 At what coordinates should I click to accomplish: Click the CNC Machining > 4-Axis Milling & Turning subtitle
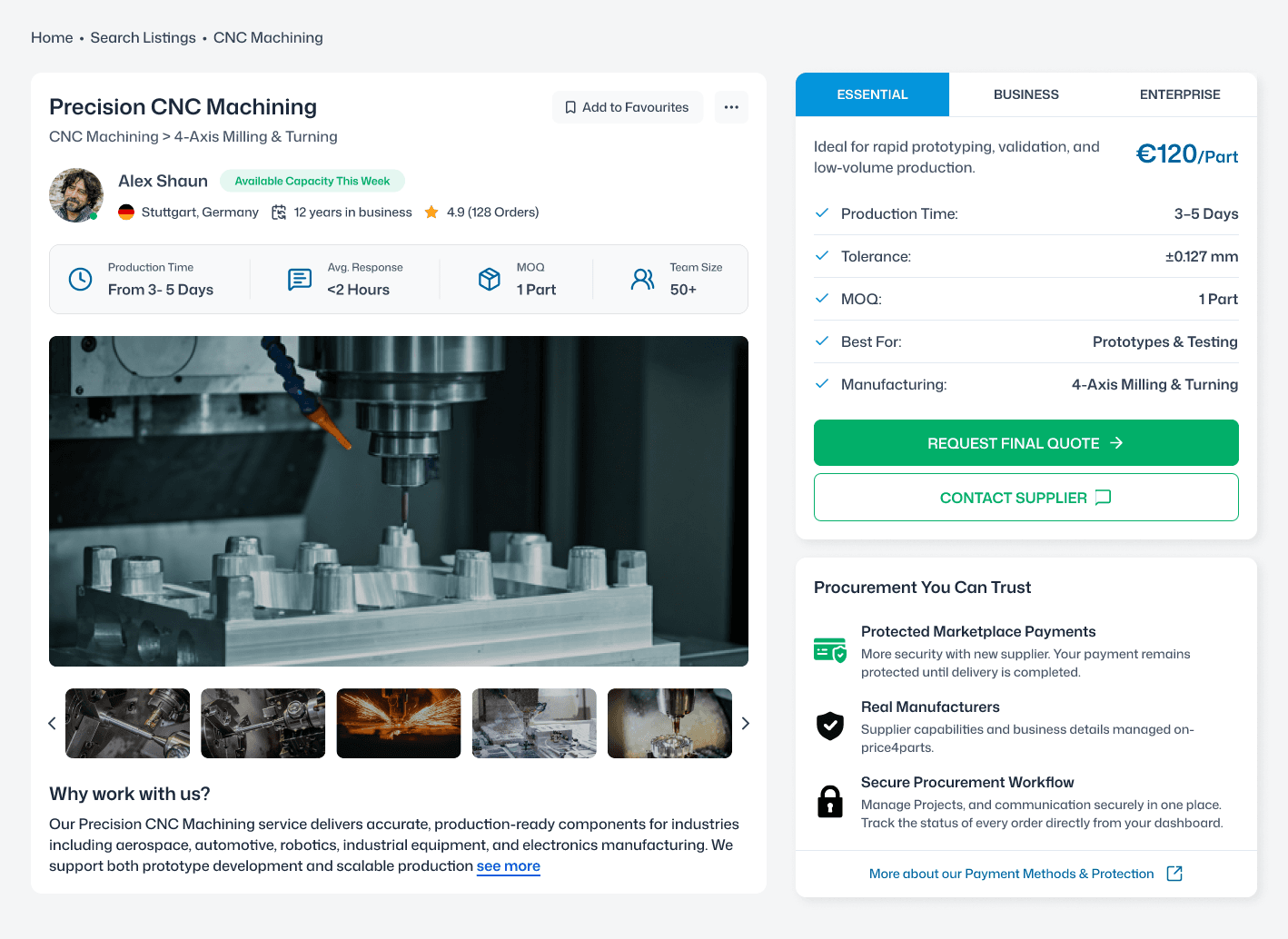pyautogui.click(x=193, y=136)
